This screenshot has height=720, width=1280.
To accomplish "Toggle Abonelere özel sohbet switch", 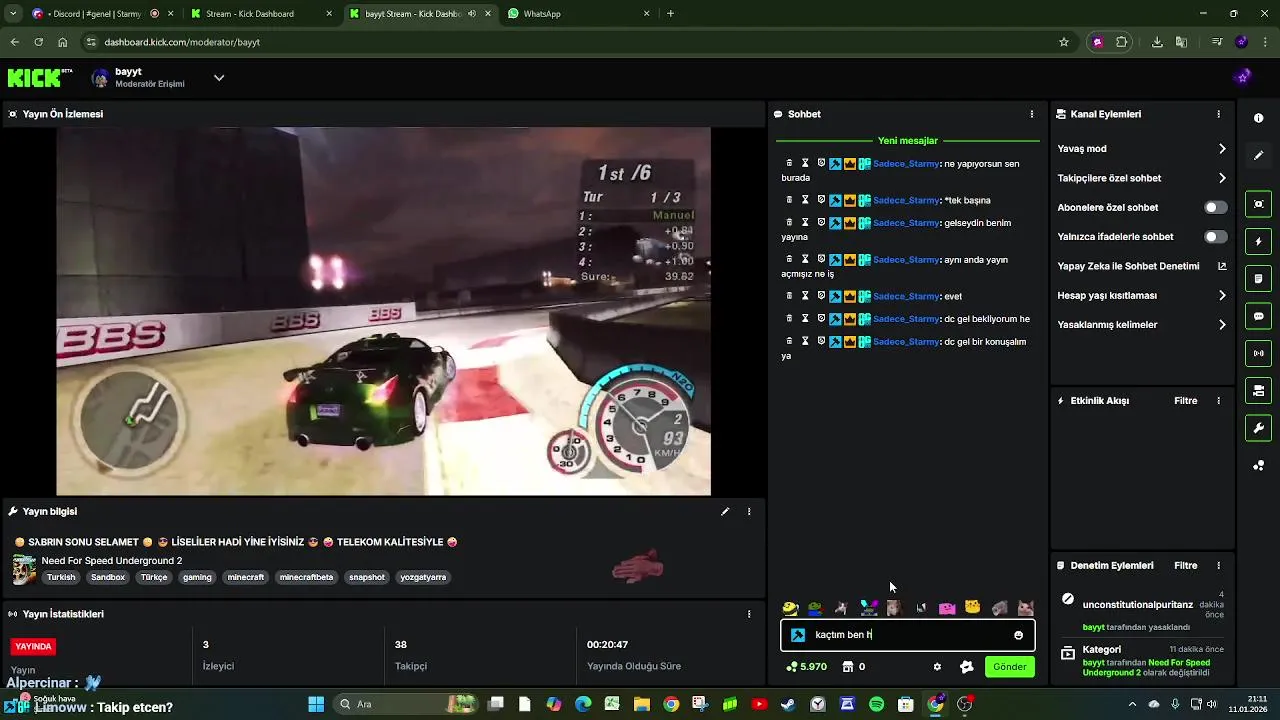I will point(1215,208).
